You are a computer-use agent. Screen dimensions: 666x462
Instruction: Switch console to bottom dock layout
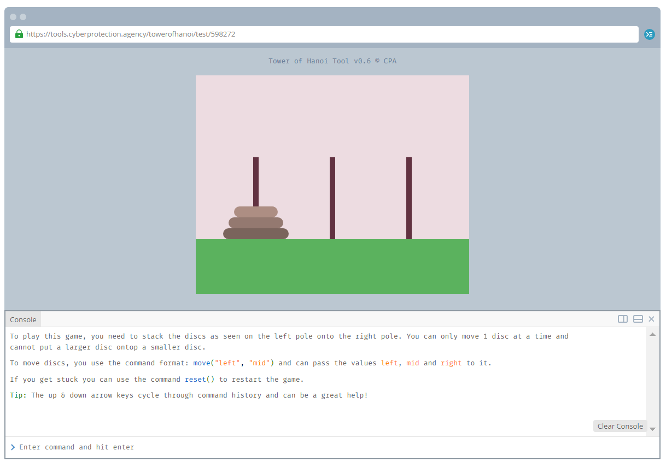[x=637, y=319]
